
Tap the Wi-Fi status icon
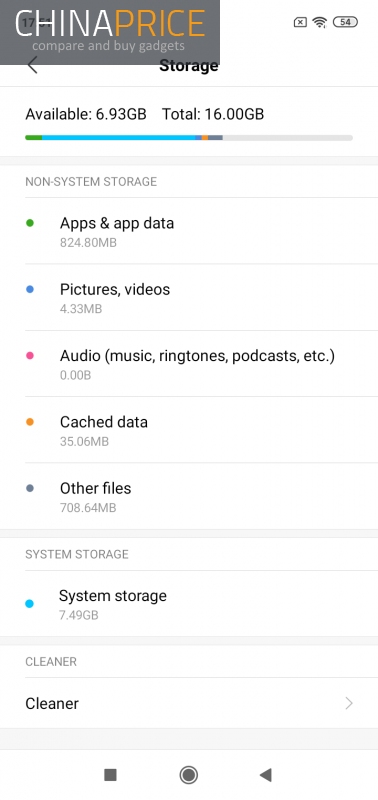pyautogui.click(x=320, y=22)
